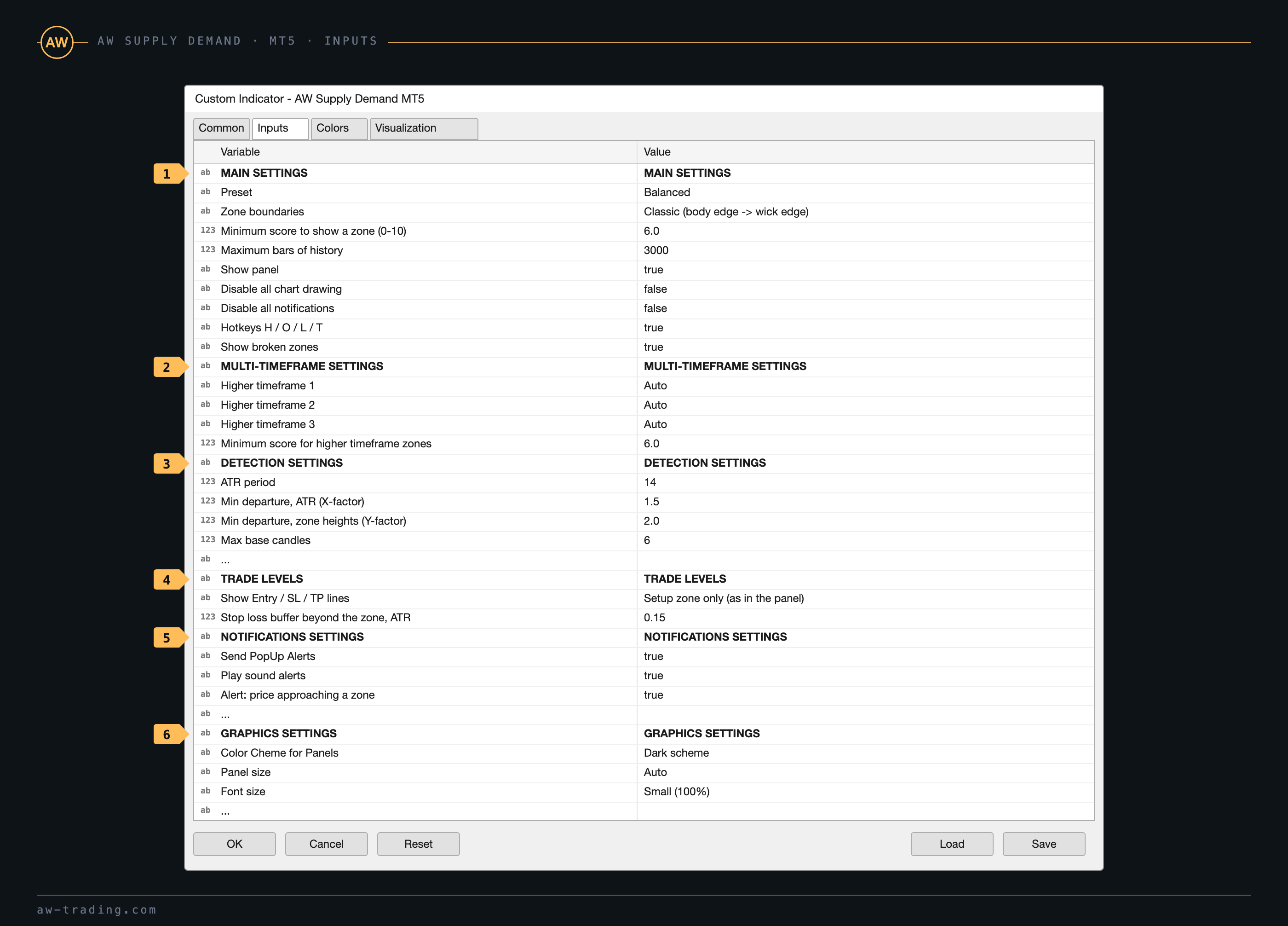Viewport: 1288px width, 926px height.
Task: Open the Preset value Balanced dropdown
Action: (x=865, y=192)
